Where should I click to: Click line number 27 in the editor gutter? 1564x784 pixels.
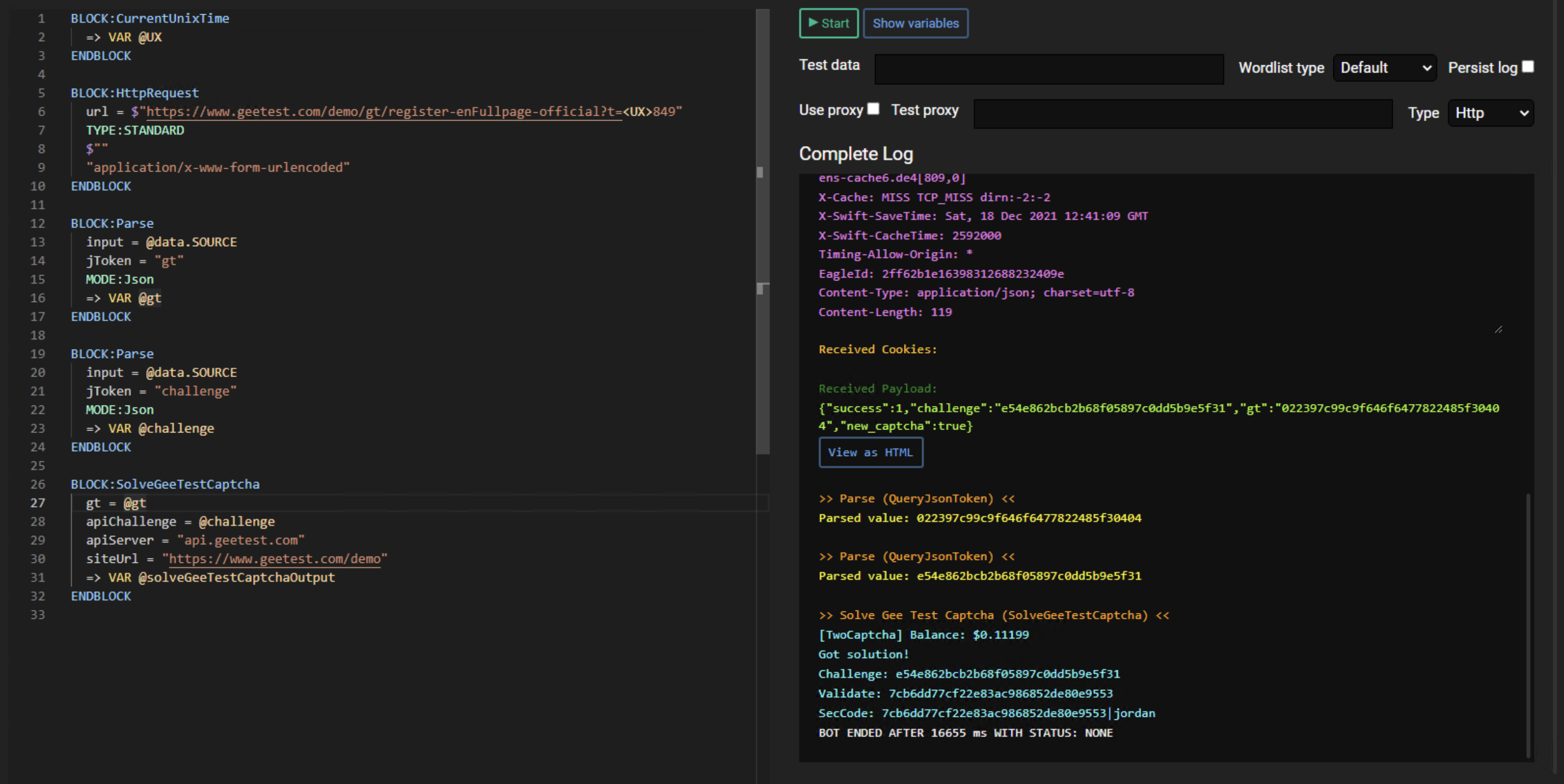coord(38,503)
